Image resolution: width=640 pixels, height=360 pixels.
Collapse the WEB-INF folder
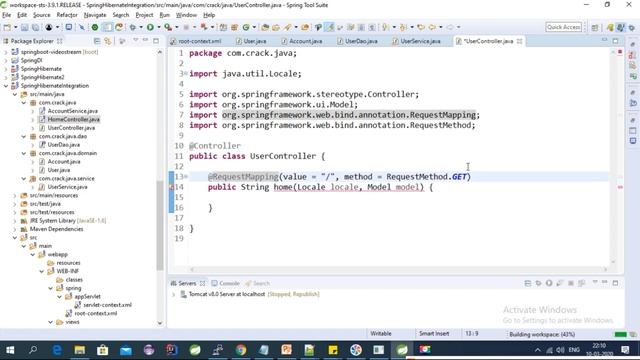[x=42, y=271]
